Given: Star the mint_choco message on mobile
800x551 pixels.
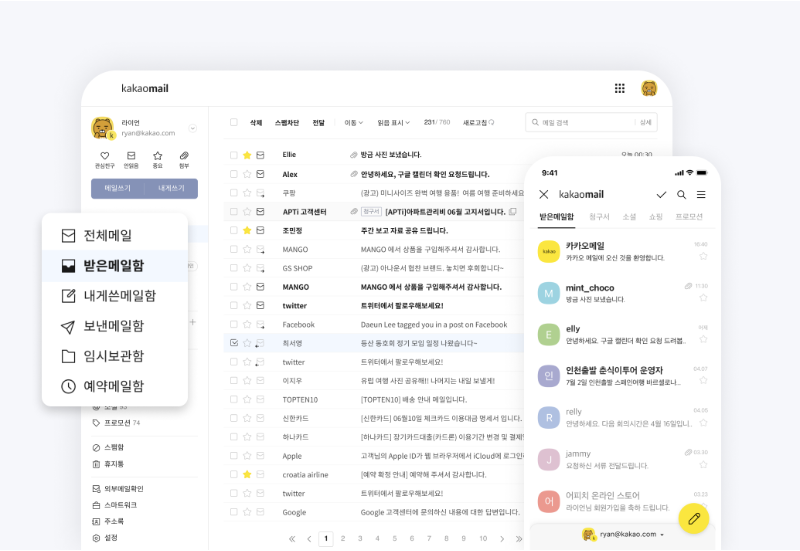Looking at the screenshot, I should [703, 298].
